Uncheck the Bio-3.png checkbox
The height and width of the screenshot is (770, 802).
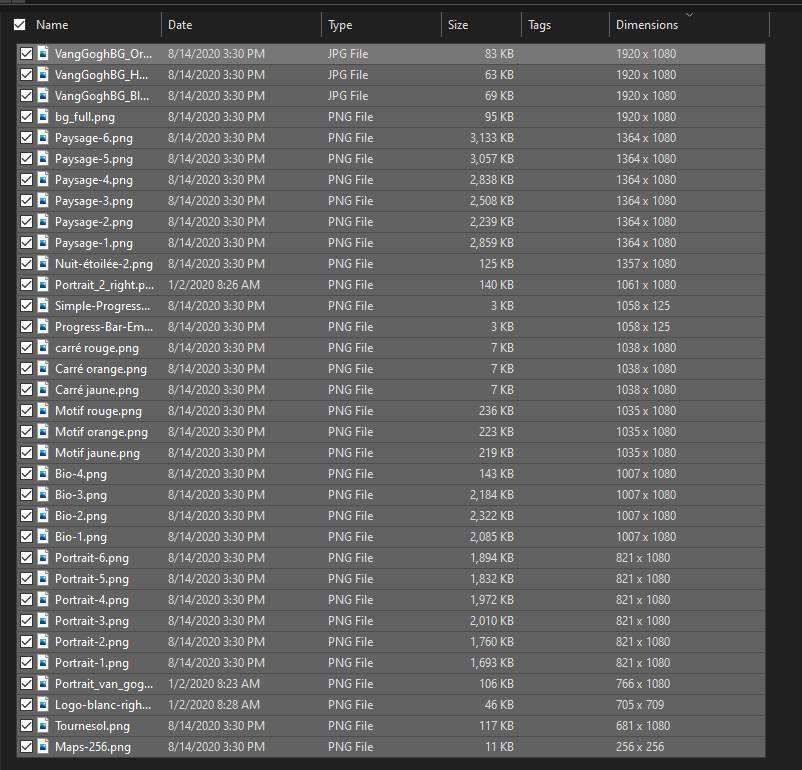[27, 495]
